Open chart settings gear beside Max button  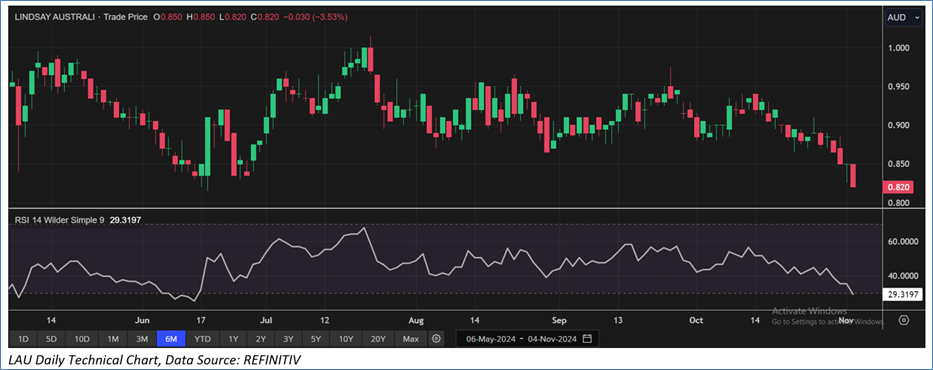point(436,338)
